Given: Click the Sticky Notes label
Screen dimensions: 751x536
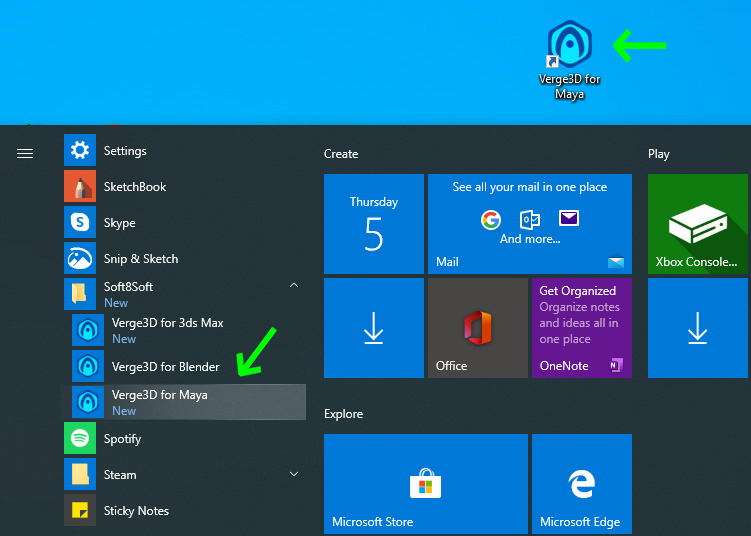Looking at the screenshot, I should [x=137, y=511].
